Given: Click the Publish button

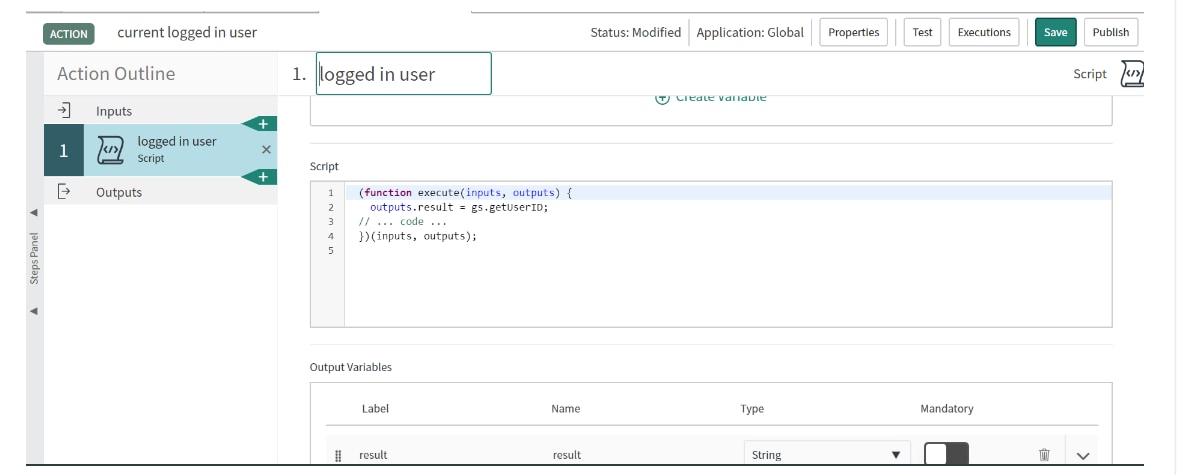Looking at the screenshot, I should pos(1110,32).
